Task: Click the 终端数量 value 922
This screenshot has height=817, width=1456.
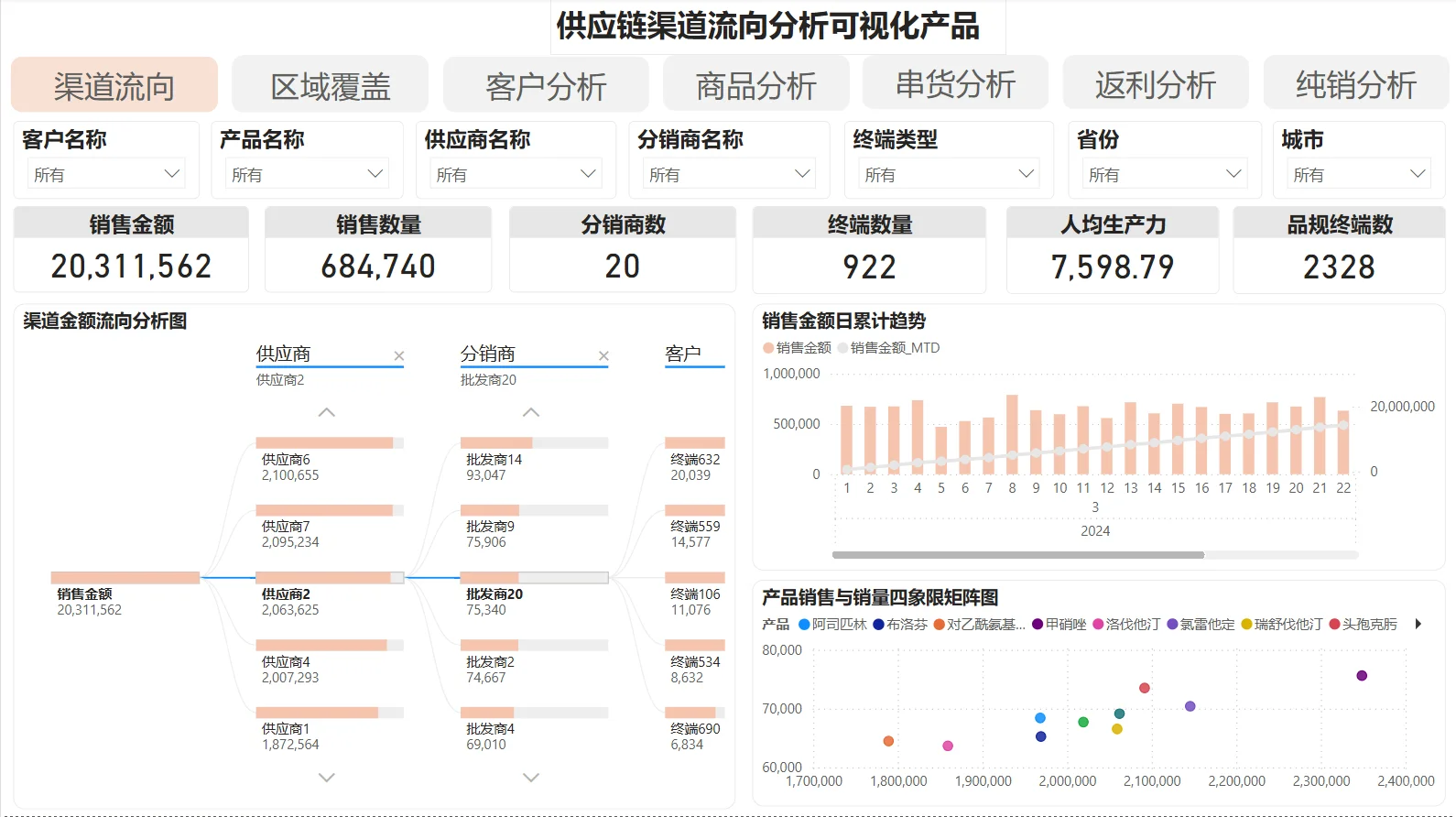Action: [869, 267]
